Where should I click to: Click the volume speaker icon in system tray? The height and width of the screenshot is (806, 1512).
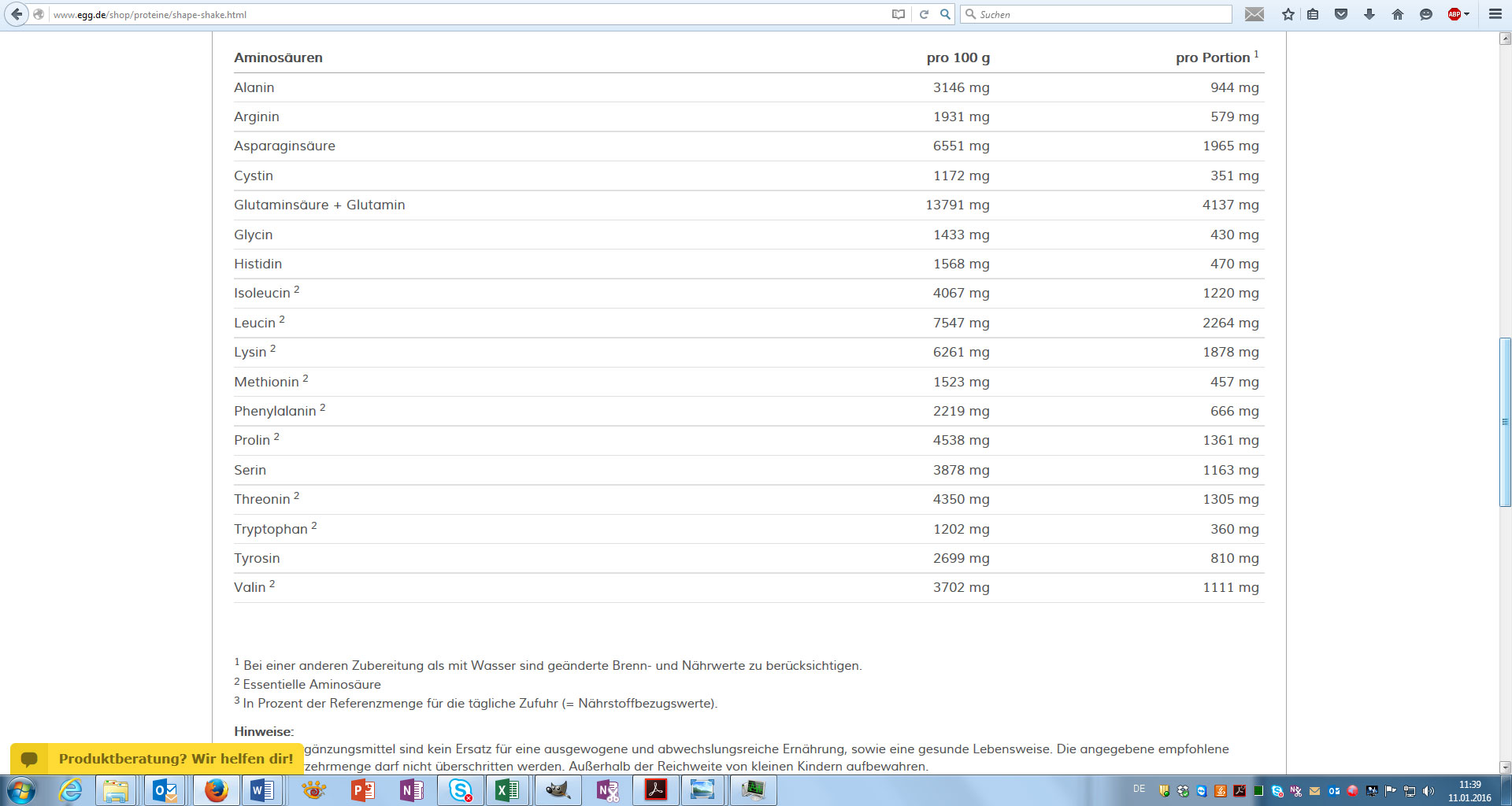[x=1428, y=791]
